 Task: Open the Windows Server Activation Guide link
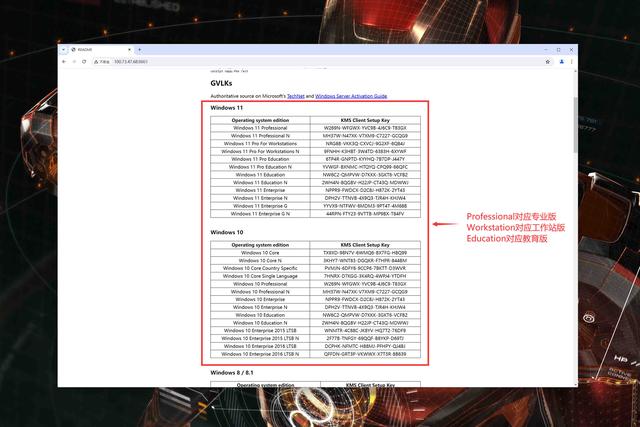coord(351,96)
